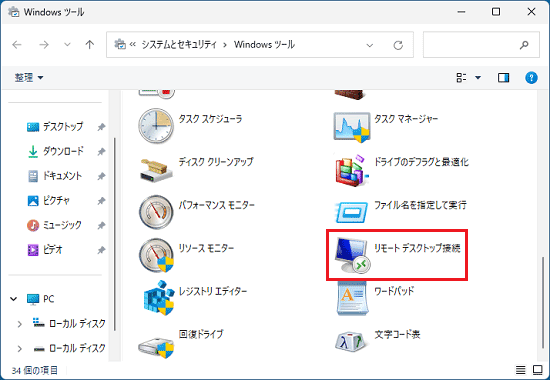Select the second ローカル ディスク drive

69,348
